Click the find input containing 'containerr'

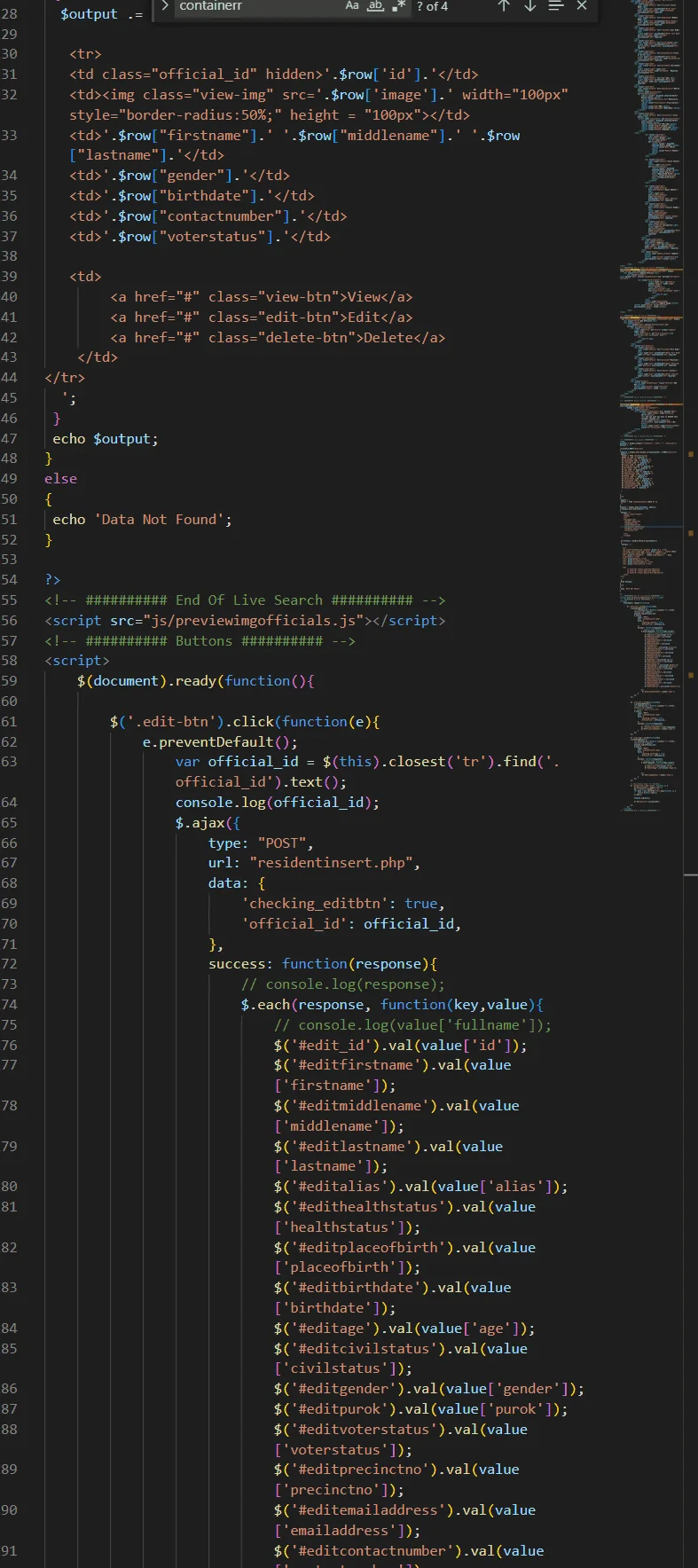pos(257,6)
